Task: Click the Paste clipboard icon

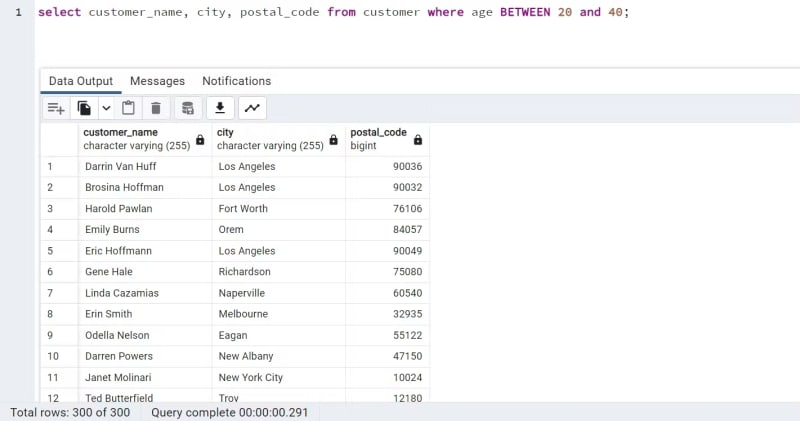Action: point(129,108)
